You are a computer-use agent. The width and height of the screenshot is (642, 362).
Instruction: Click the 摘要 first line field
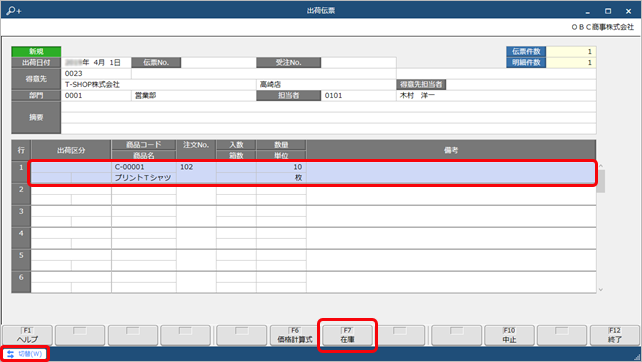tap(328, 107)
